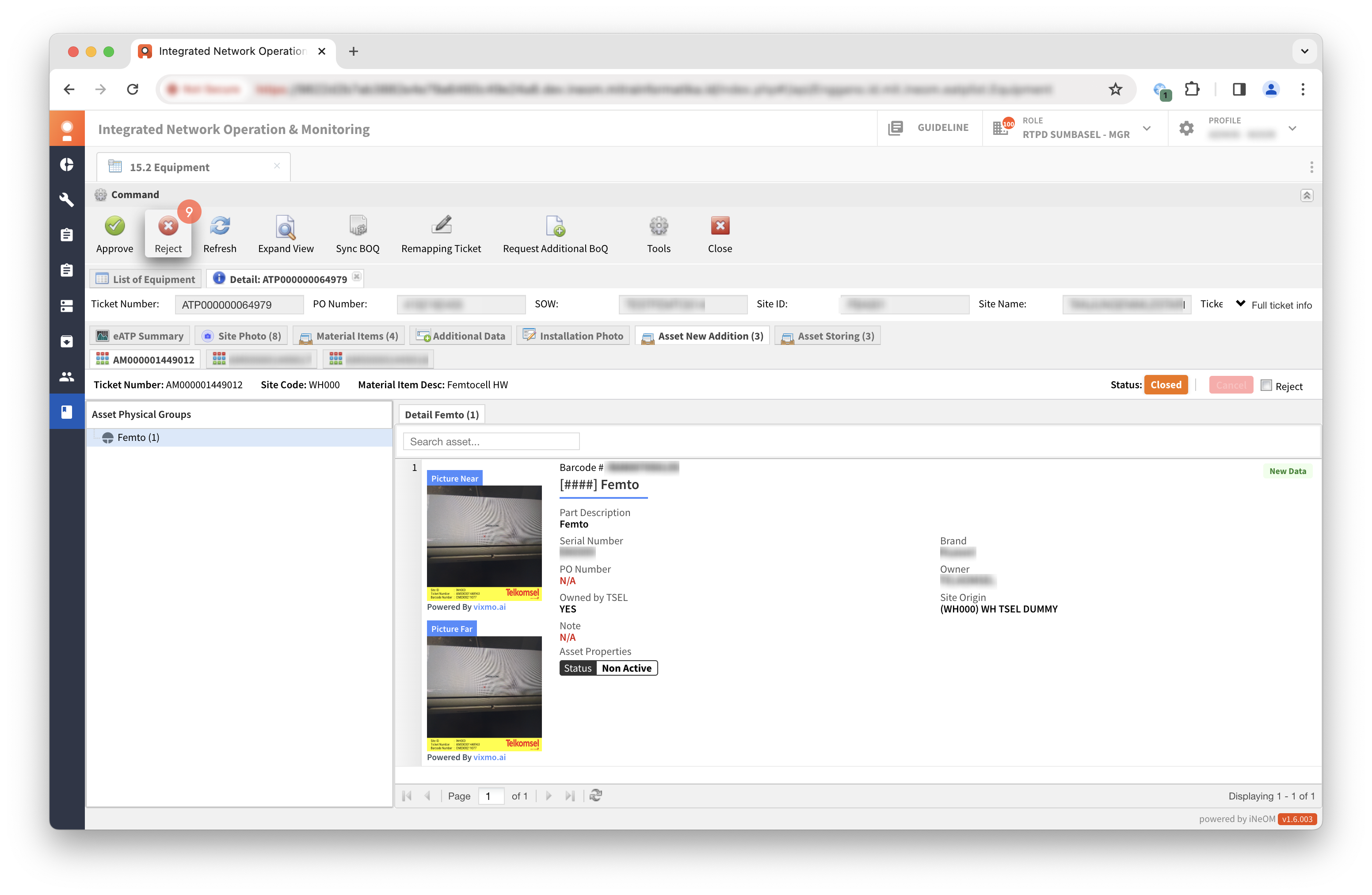This screenshot has width=1372, height=895.
Task: Run Sync BOQ command
Action: point(358,234)
